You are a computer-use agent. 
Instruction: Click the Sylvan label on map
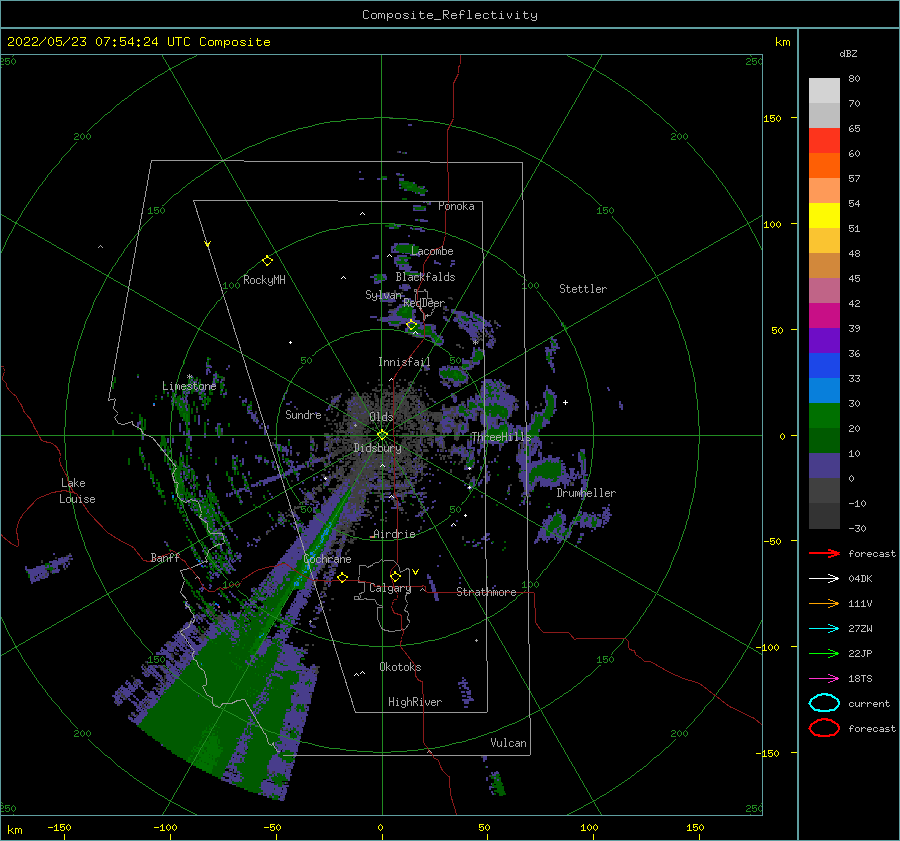pos(383,295)
